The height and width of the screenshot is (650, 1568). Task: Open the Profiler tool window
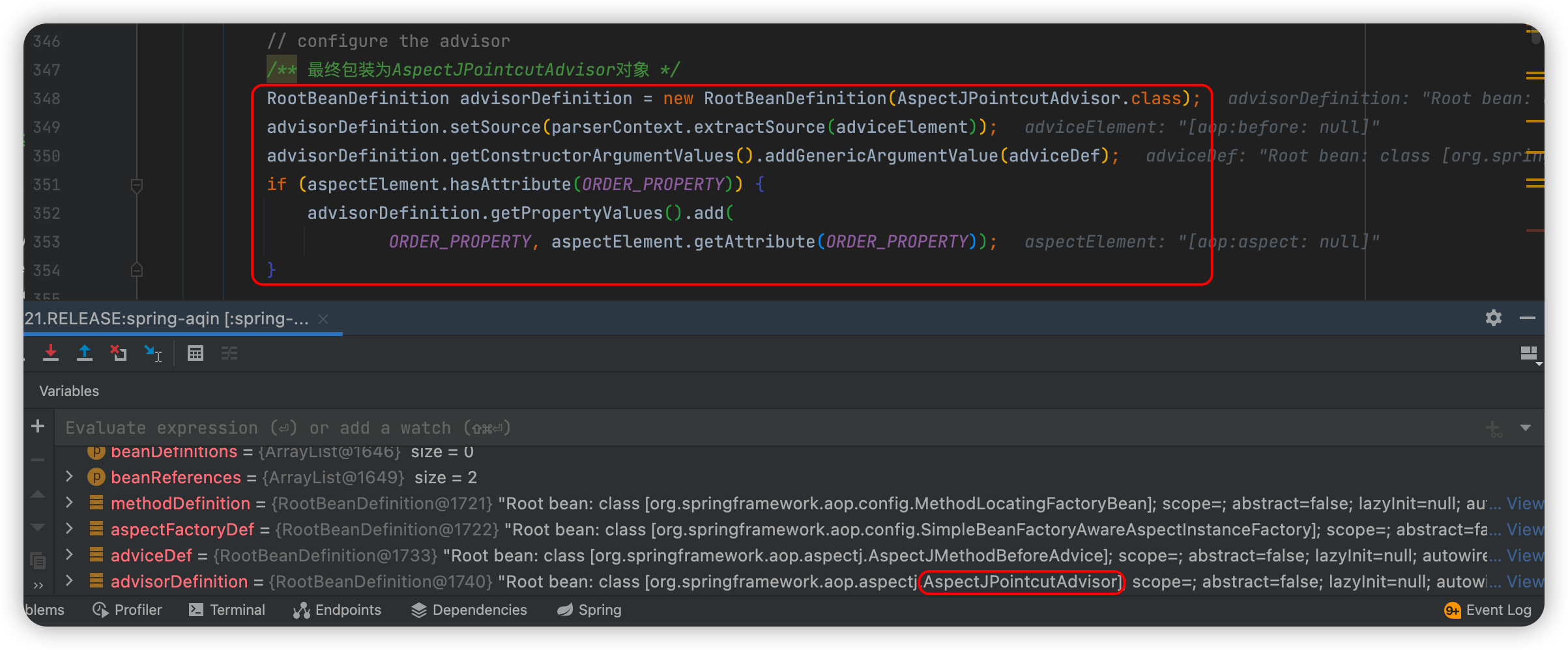(128, 610)
